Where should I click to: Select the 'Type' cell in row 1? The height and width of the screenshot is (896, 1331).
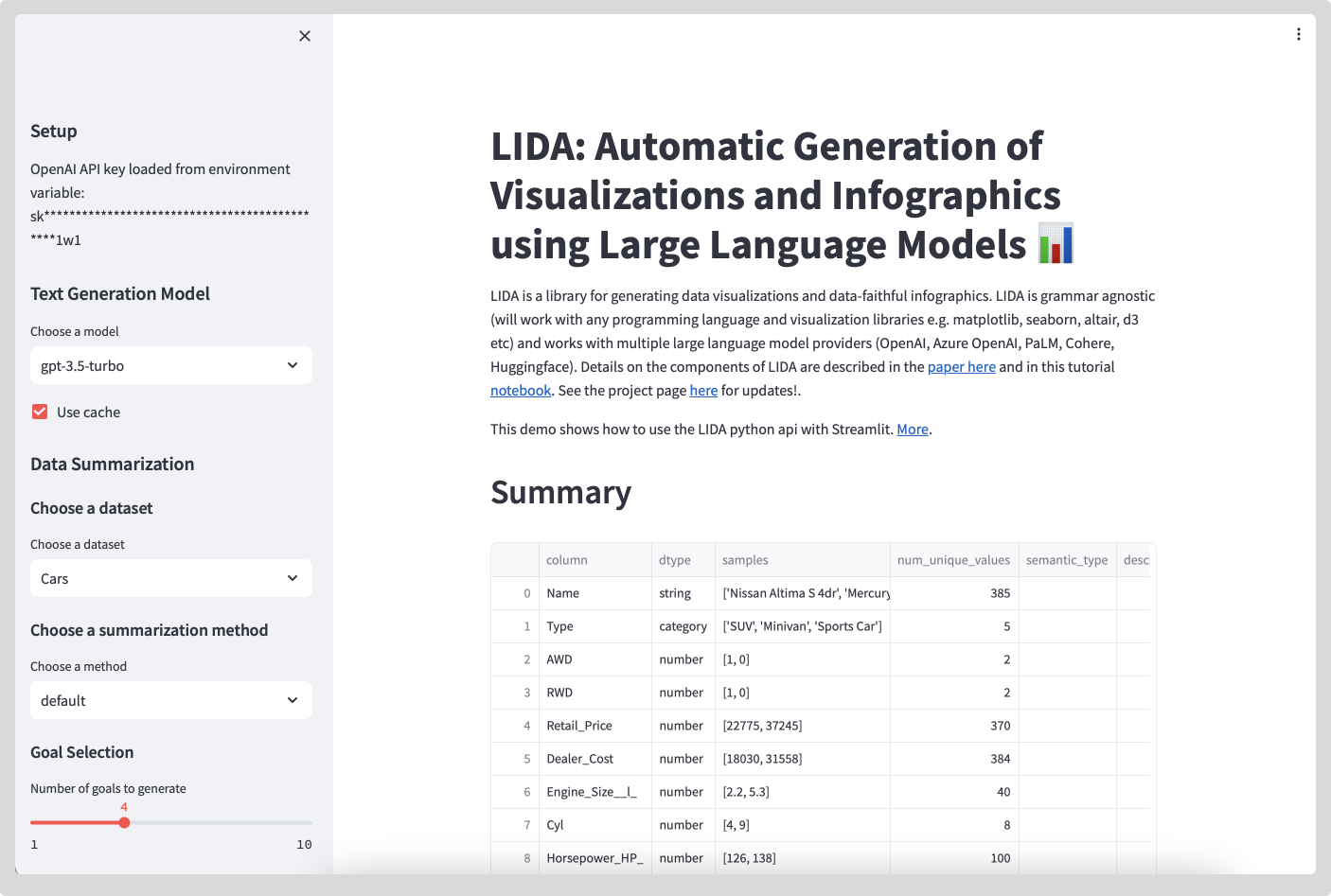(x=595, y=626)
